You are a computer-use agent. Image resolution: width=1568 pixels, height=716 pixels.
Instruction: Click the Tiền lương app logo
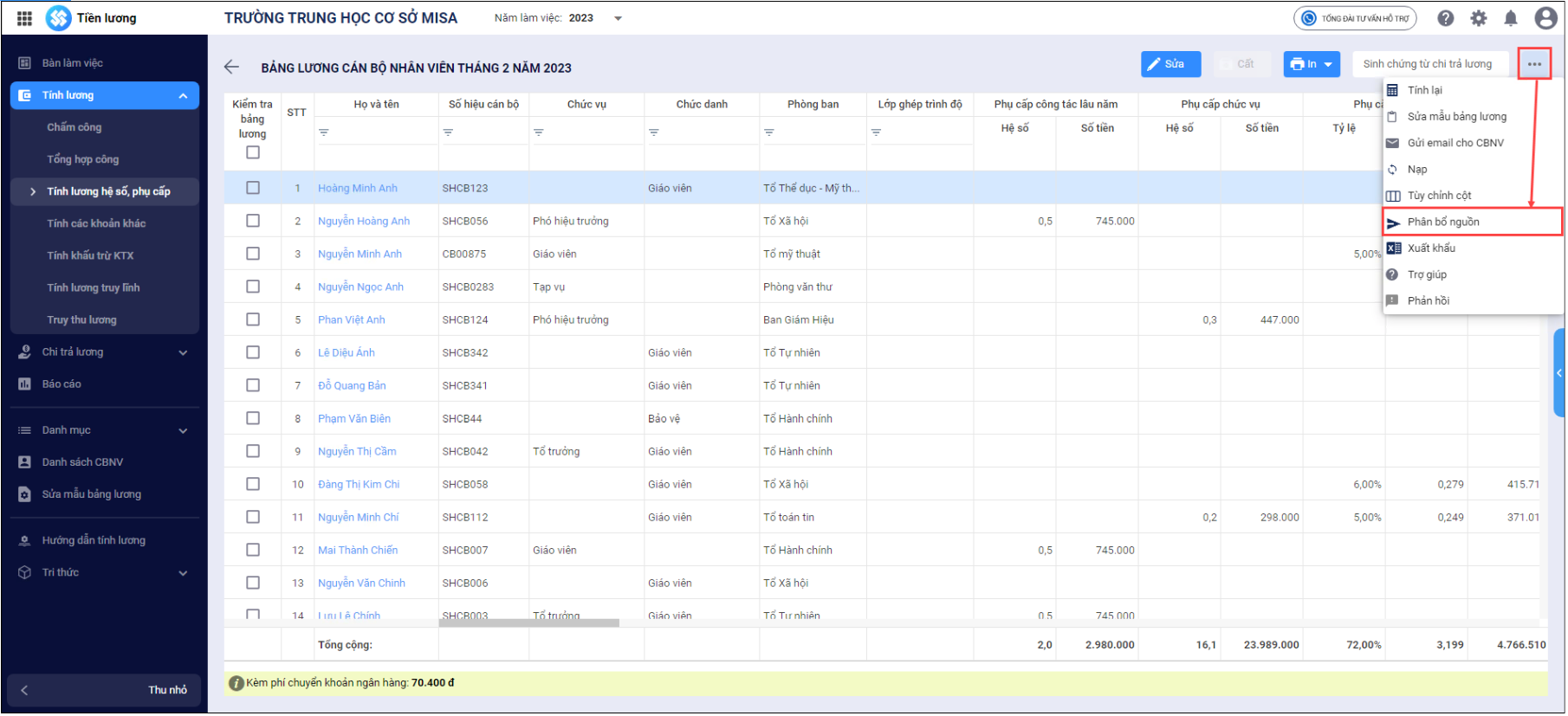tap(59, 18)
